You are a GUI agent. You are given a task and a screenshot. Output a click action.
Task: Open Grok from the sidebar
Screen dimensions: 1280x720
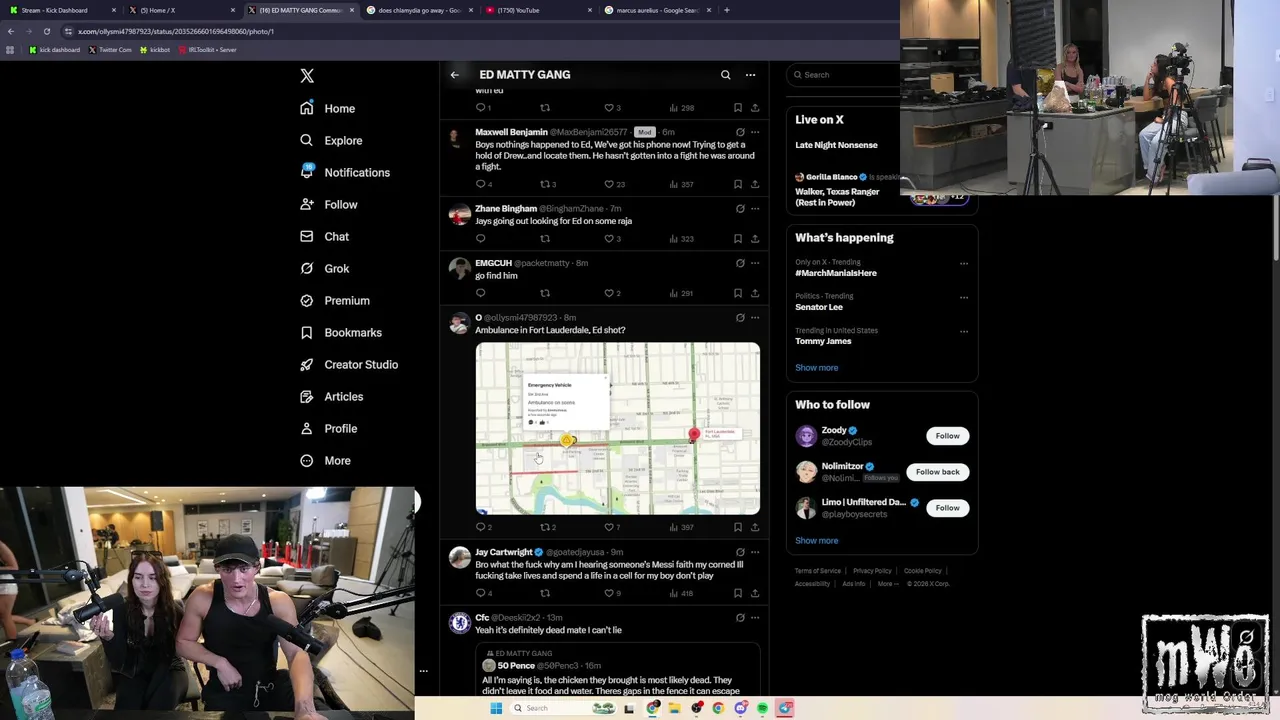point(325,268)
